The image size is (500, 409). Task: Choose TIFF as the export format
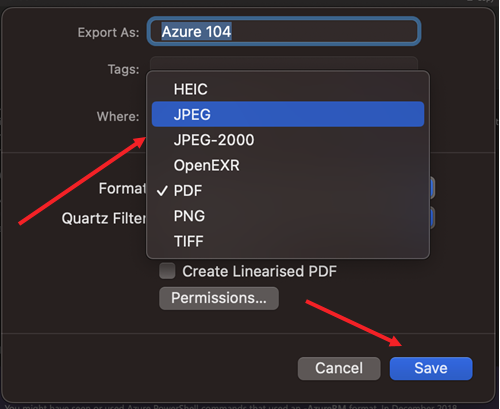[x=288, y=241]
